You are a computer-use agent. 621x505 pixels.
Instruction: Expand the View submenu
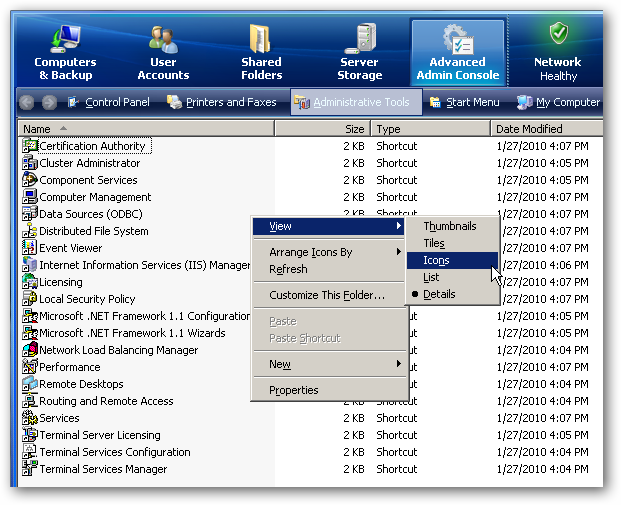coord(328,226)
